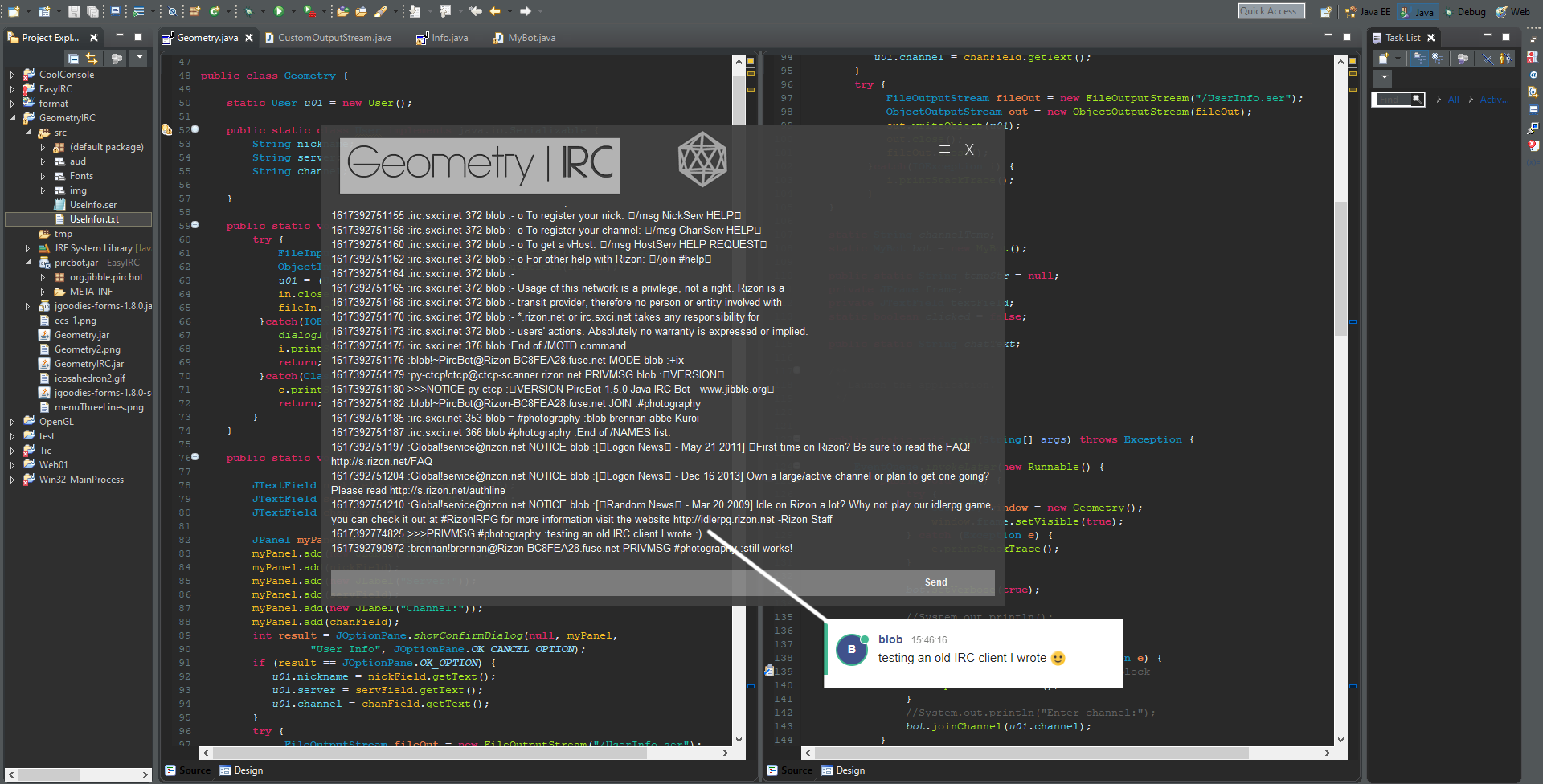Click the Skip All Breakpoints toolbar icon
Screen dimensions: 1543x784
coord(172,11)
